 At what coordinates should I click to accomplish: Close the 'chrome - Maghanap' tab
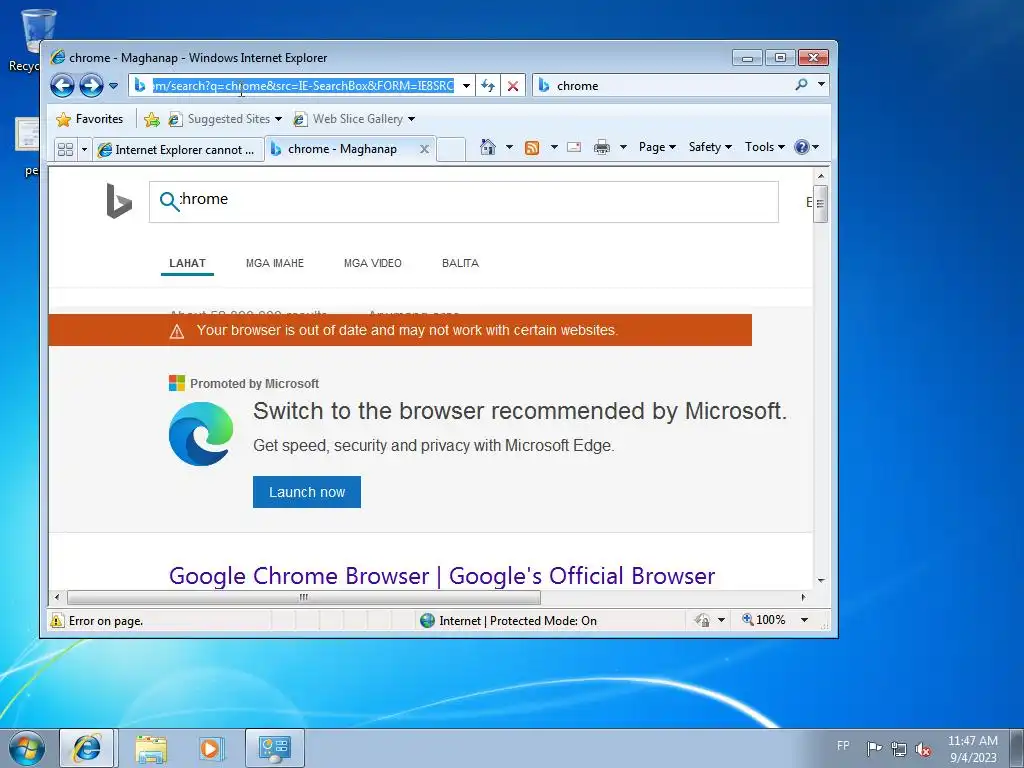click(424, 149)
